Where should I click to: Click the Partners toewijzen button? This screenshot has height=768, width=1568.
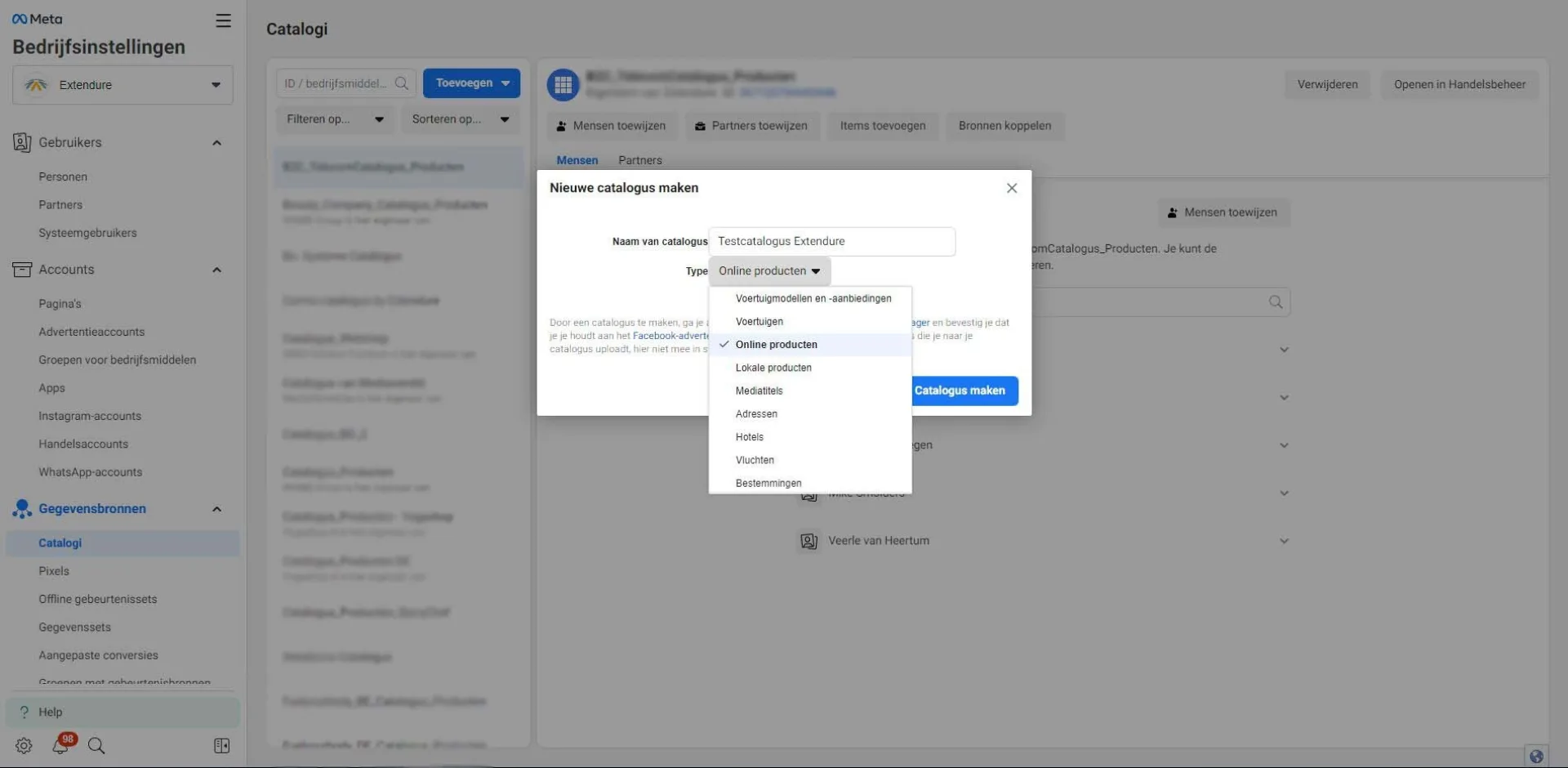coord(751,126)
